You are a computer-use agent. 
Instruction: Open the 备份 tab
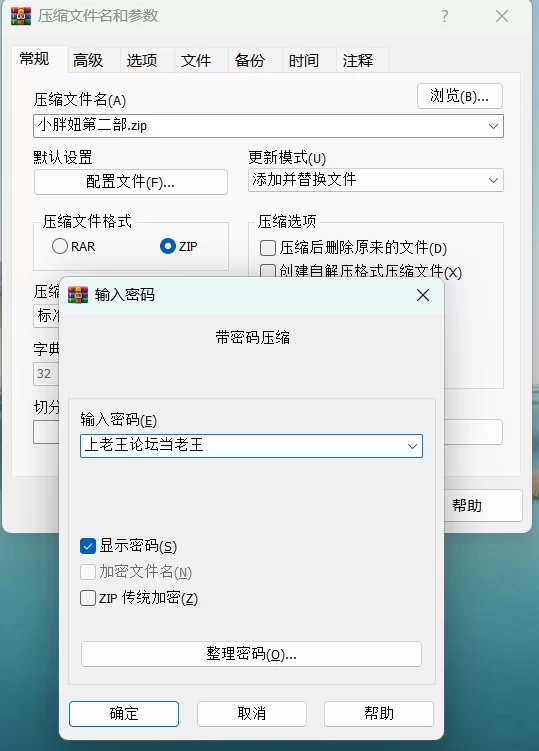click(250, 60)
